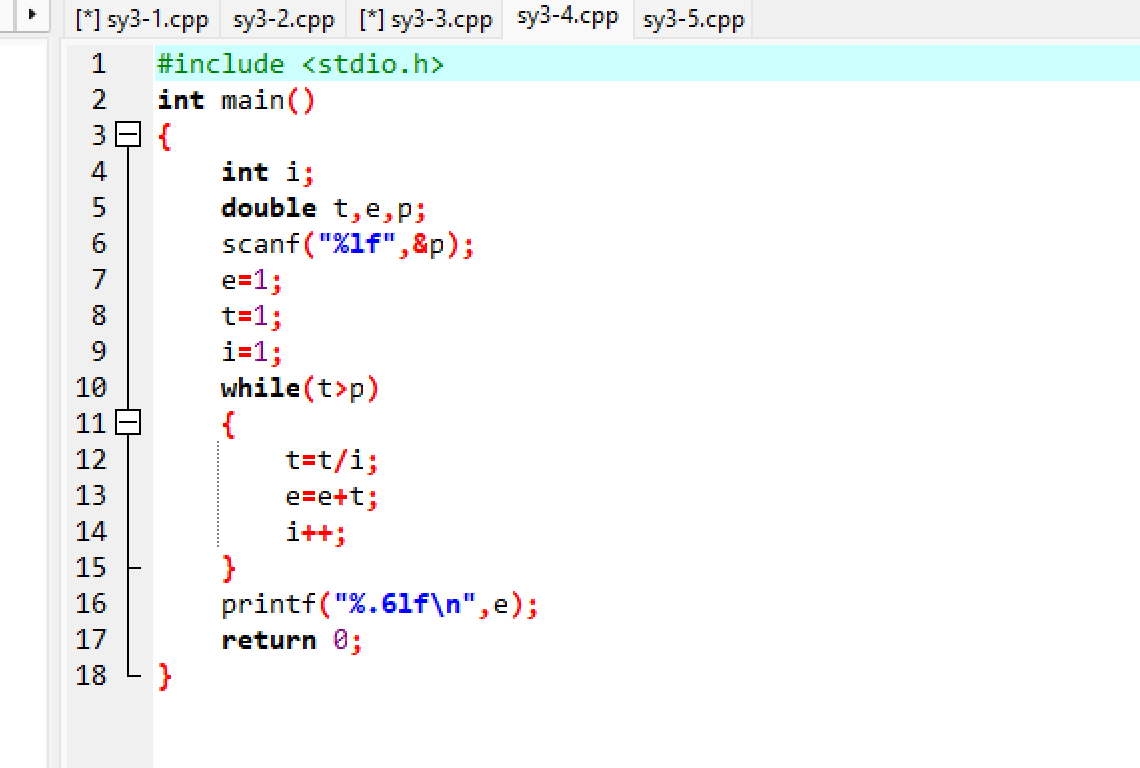The image size is (1140, 768).
Task: Open the sy3-5.cpp tab
Action: [694, 20]
